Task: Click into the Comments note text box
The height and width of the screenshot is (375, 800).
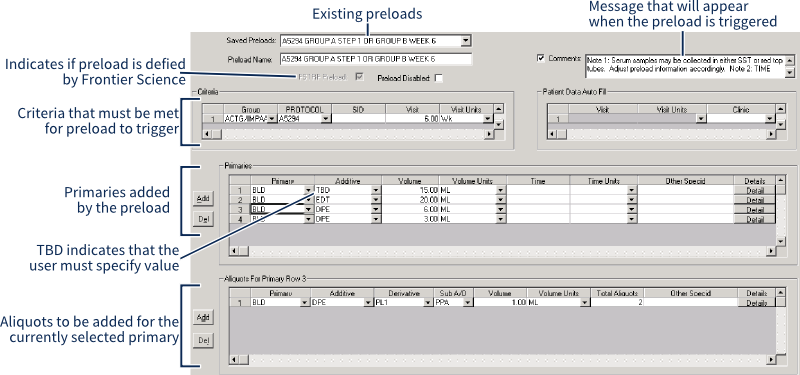Action: click(x=685, y=66)
